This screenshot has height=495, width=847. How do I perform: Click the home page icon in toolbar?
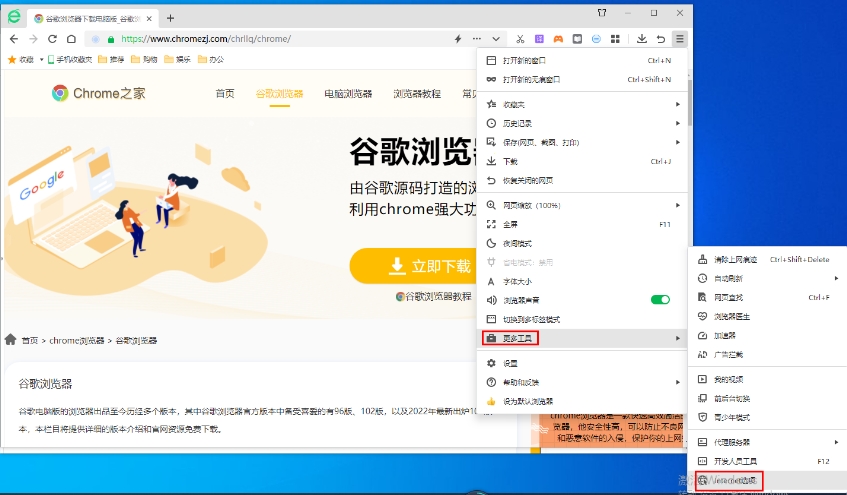(71, 39)
